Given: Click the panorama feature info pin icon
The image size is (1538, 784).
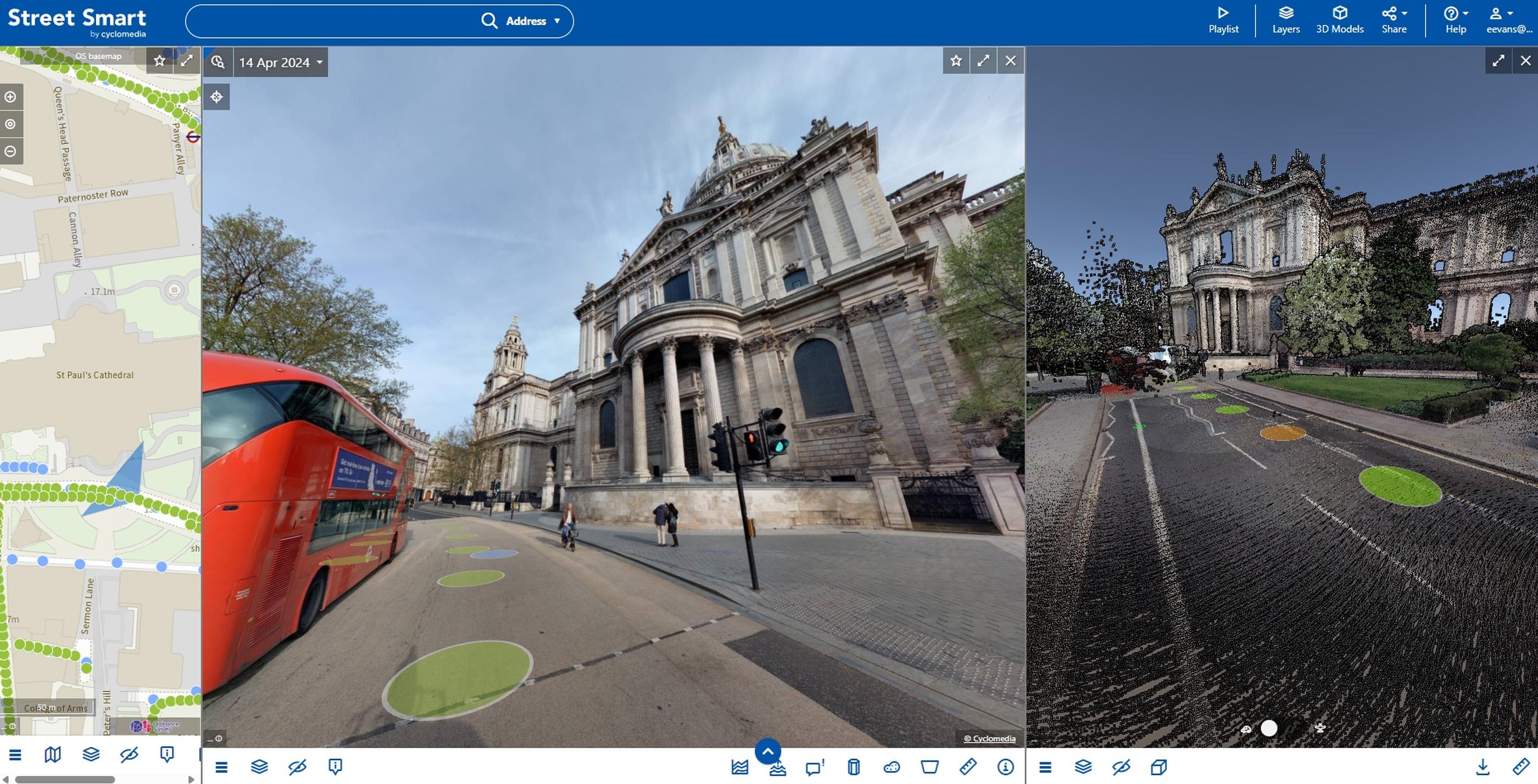Looking at the screenshot, I should pos(336,766).
